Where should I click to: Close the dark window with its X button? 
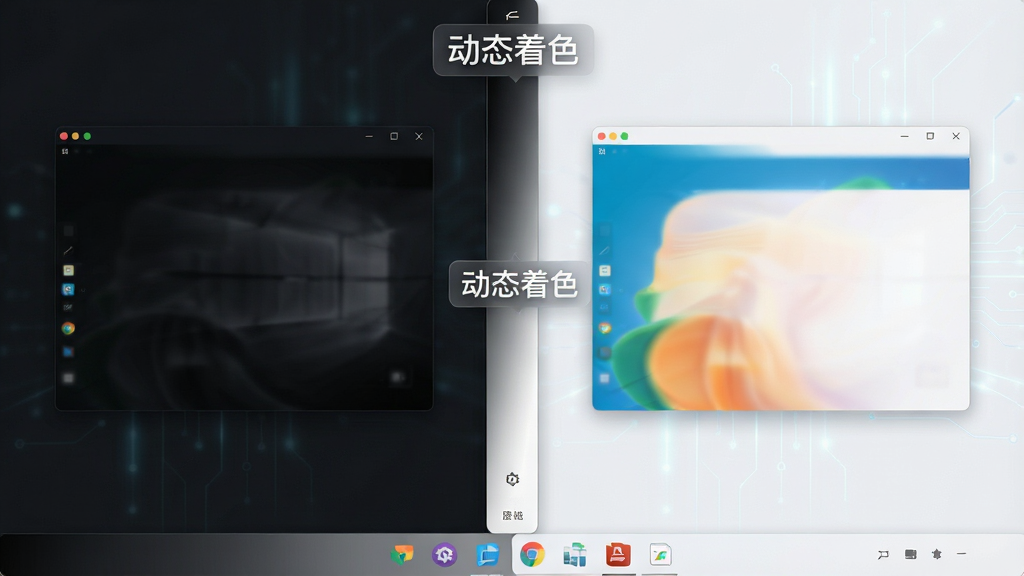[x=419, y=136]
